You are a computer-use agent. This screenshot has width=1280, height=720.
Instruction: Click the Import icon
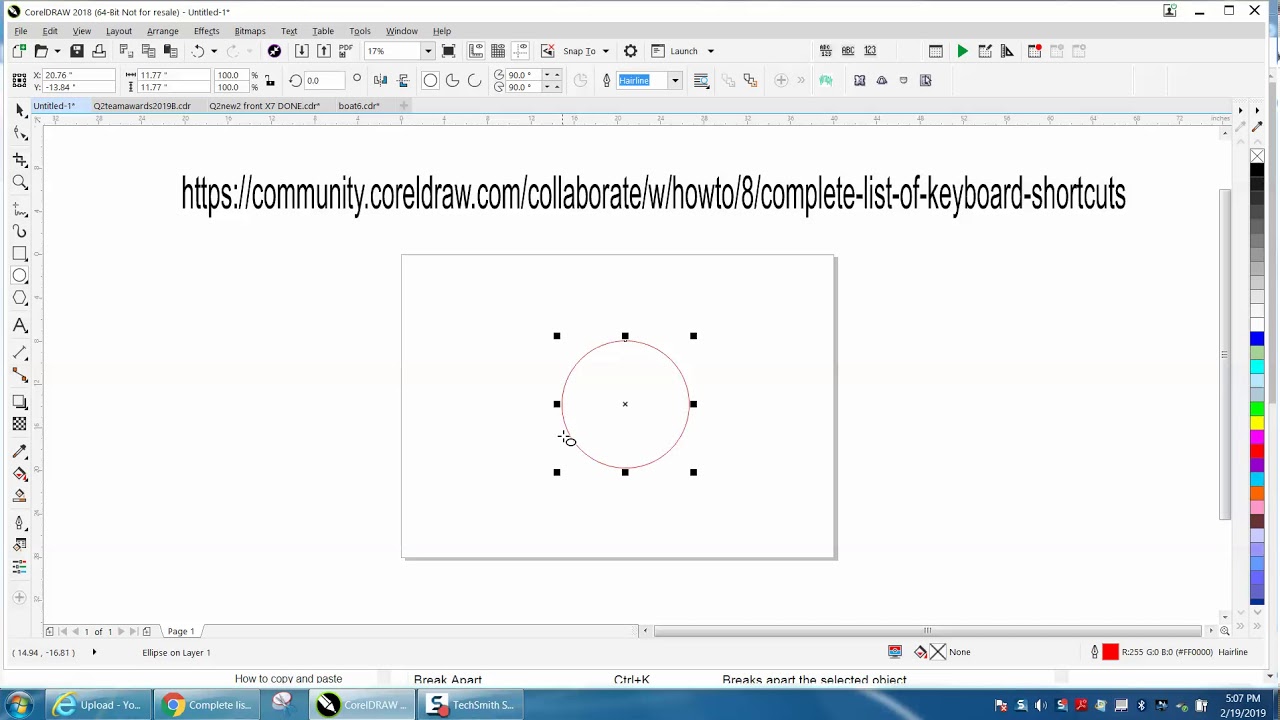coord(302,51)
